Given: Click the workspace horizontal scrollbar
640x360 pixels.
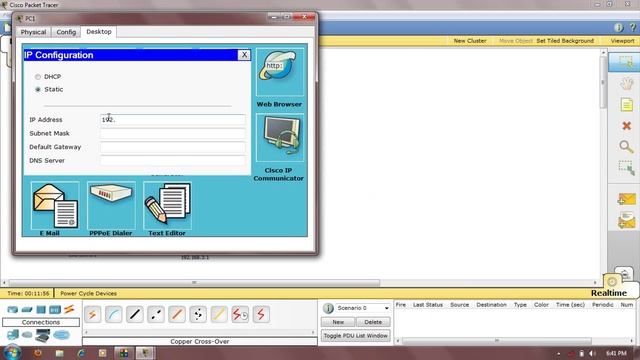Looking at the screenshot, I should (194, 282).
